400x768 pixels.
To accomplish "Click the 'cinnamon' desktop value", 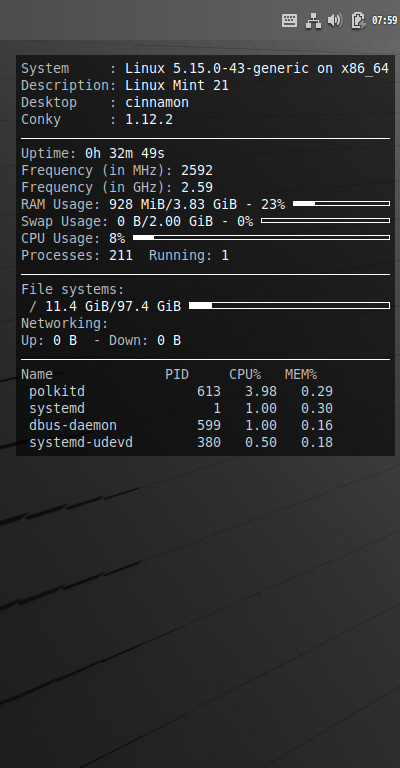I will pyautogui.click(x=157, y=102).
